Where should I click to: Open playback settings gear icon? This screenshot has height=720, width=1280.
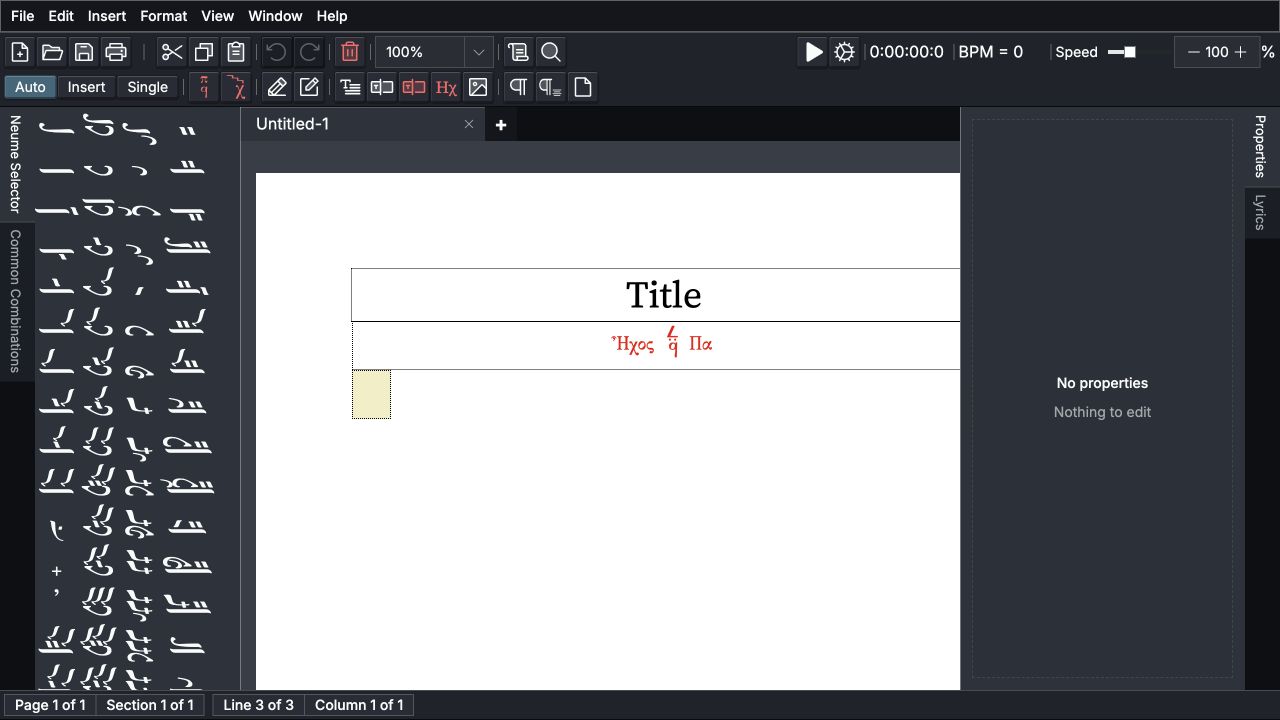[x=845, y=52]
